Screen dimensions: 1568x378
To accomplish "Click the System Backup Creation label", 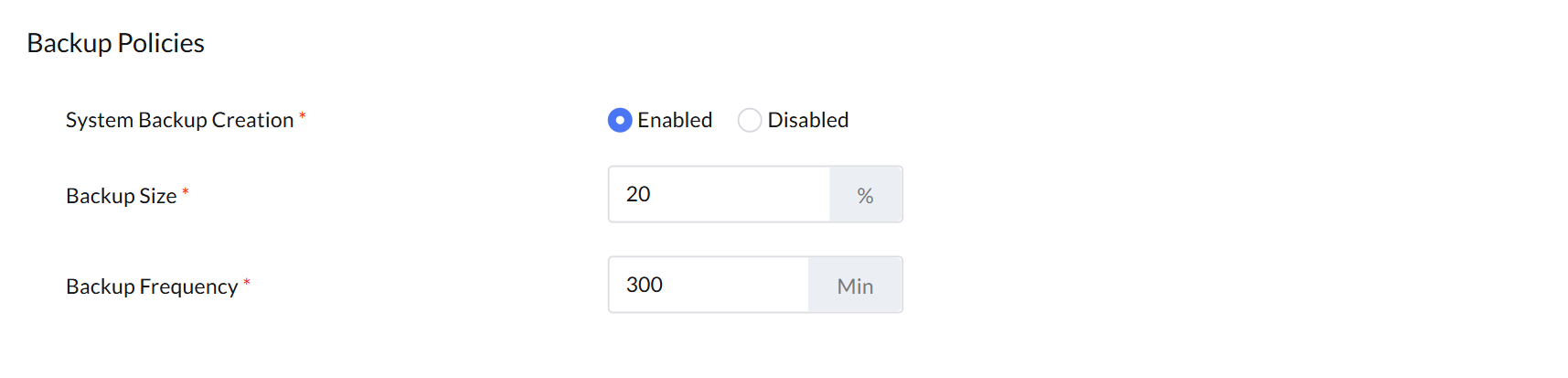I will [x=179, y=120].
